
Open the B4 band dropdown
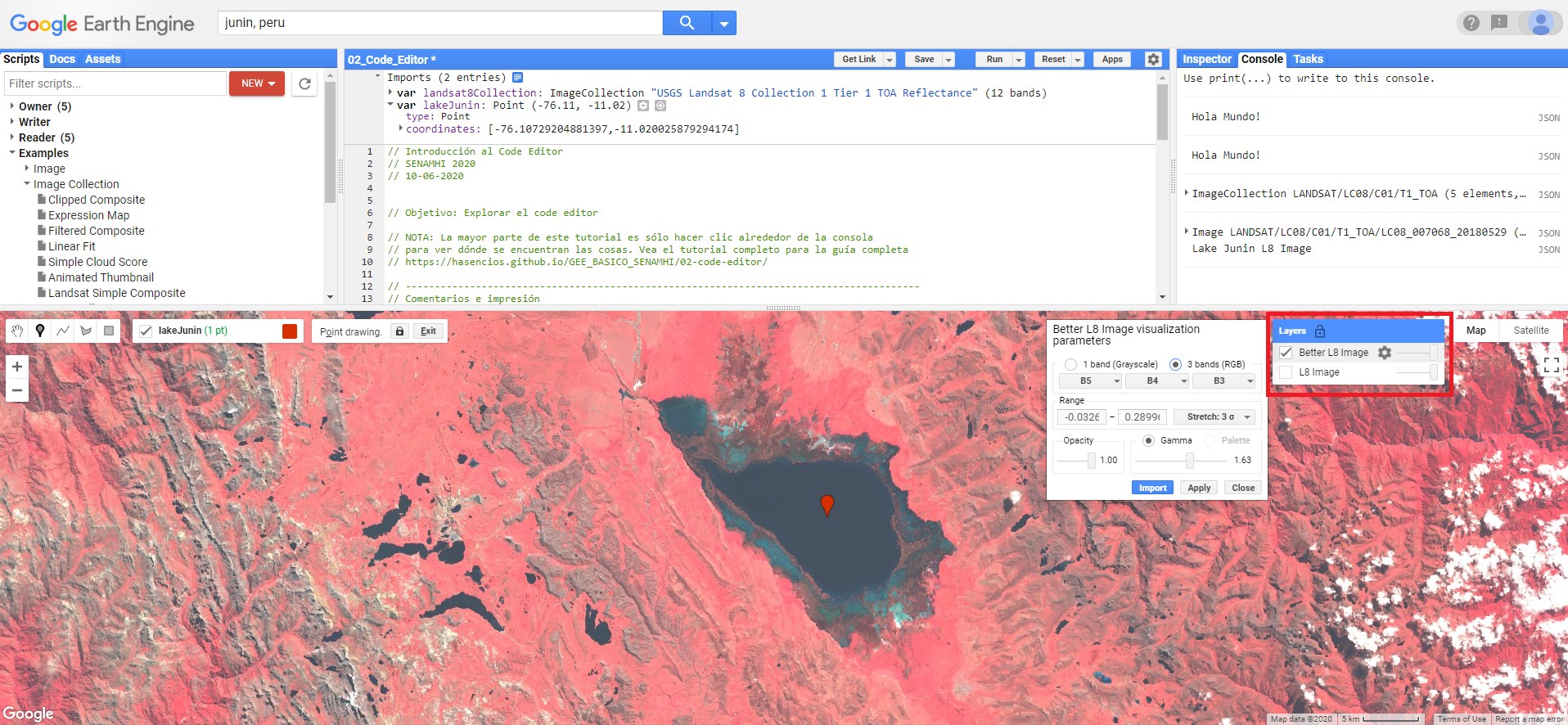click(1156, 381)
